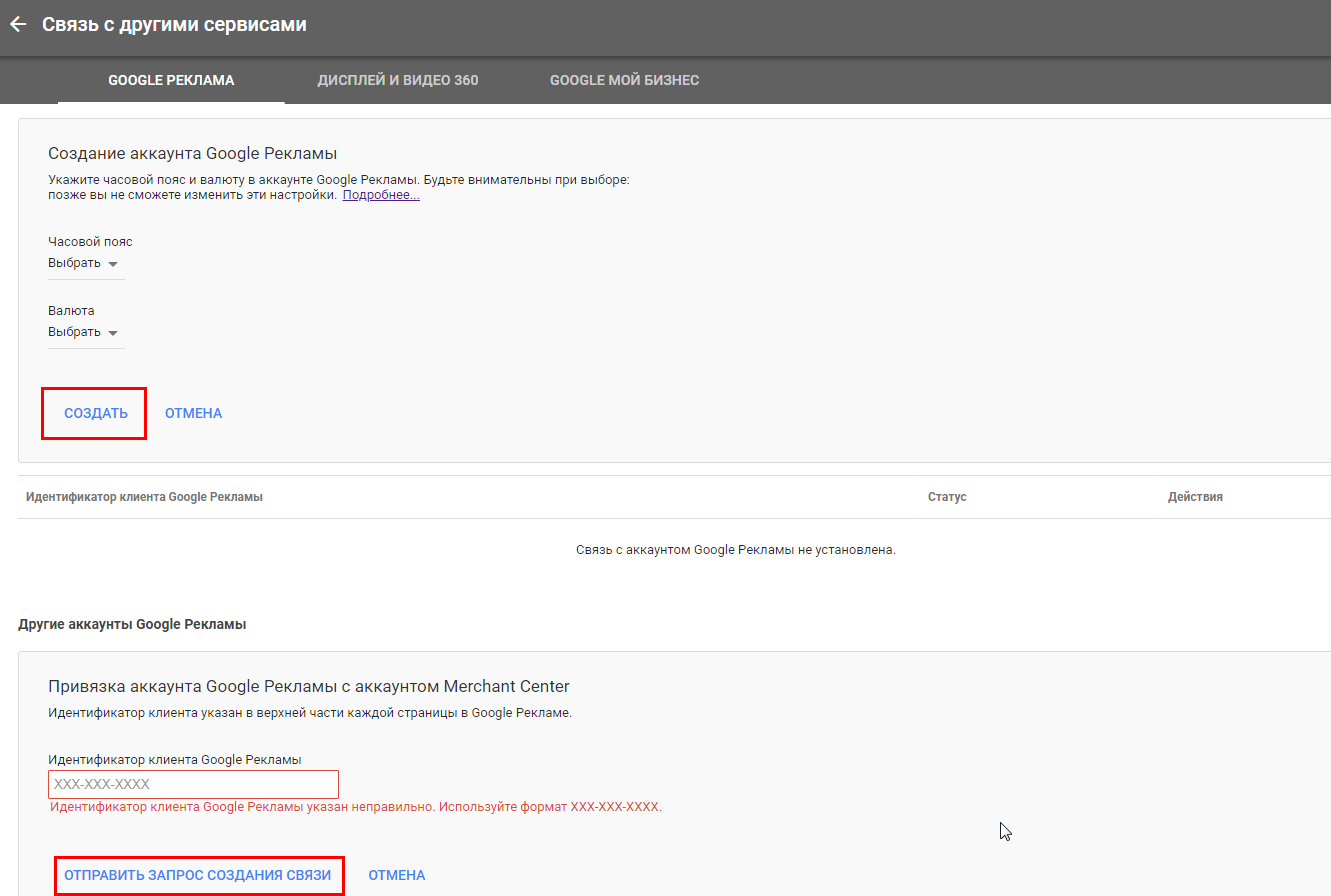Screen dimensions: 1331x896
Task: Click the Связь с аккаунтом не установлена message
Action: 735,550
